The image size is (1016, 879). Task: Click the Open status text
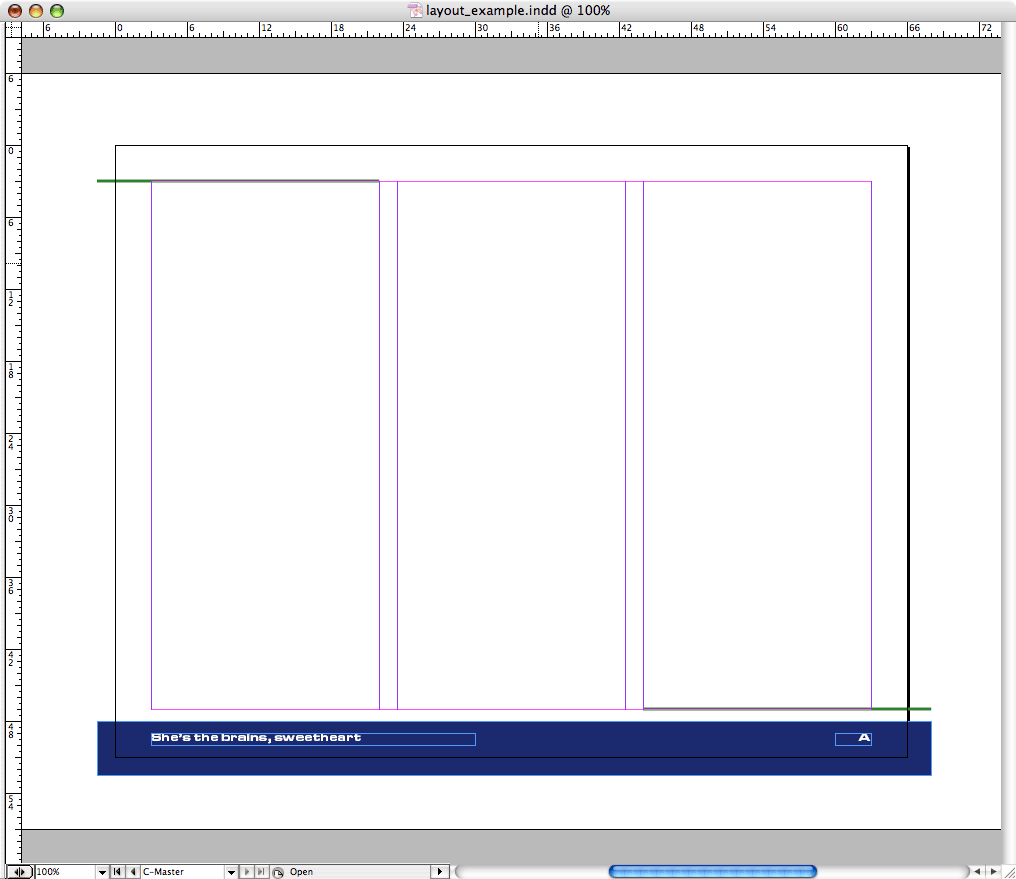click(x=301, y=872)
